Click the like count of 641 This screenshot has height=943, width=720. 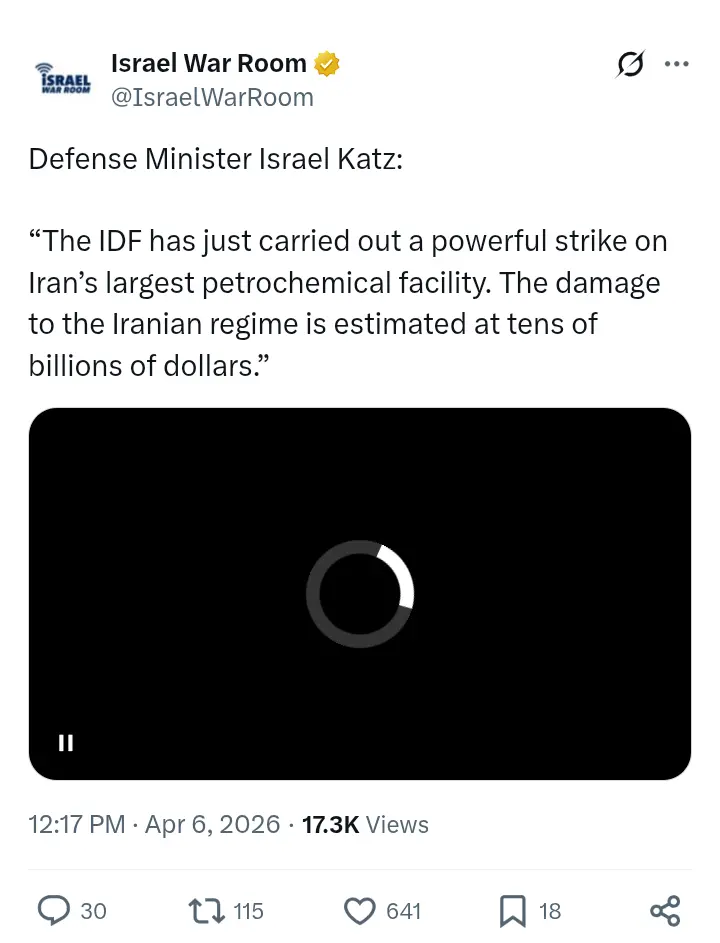(403, 911)
